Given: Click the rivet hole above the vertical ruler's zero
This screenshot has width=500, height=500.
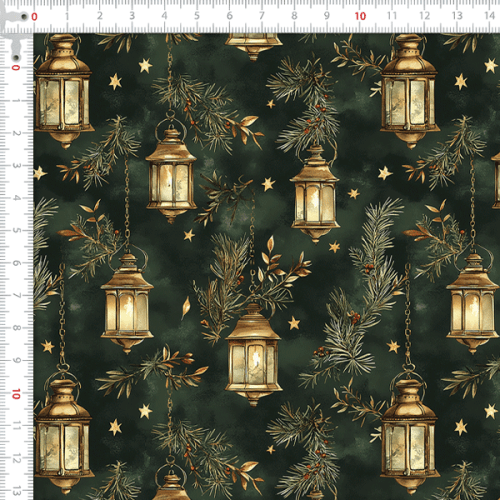Looking at the screenshot, I should (15, 57).
